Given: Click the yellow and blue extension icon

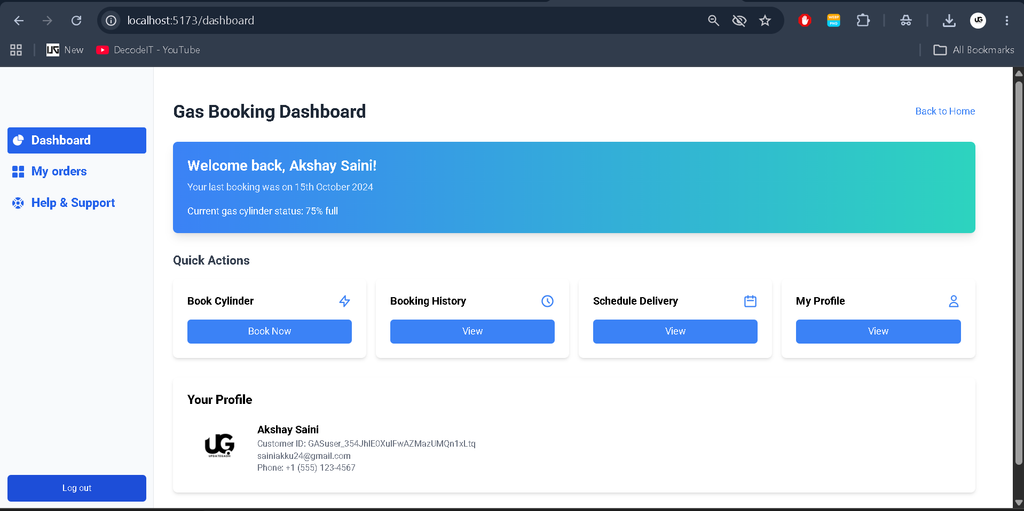Looking at the screenshot, I should (833, 21).
